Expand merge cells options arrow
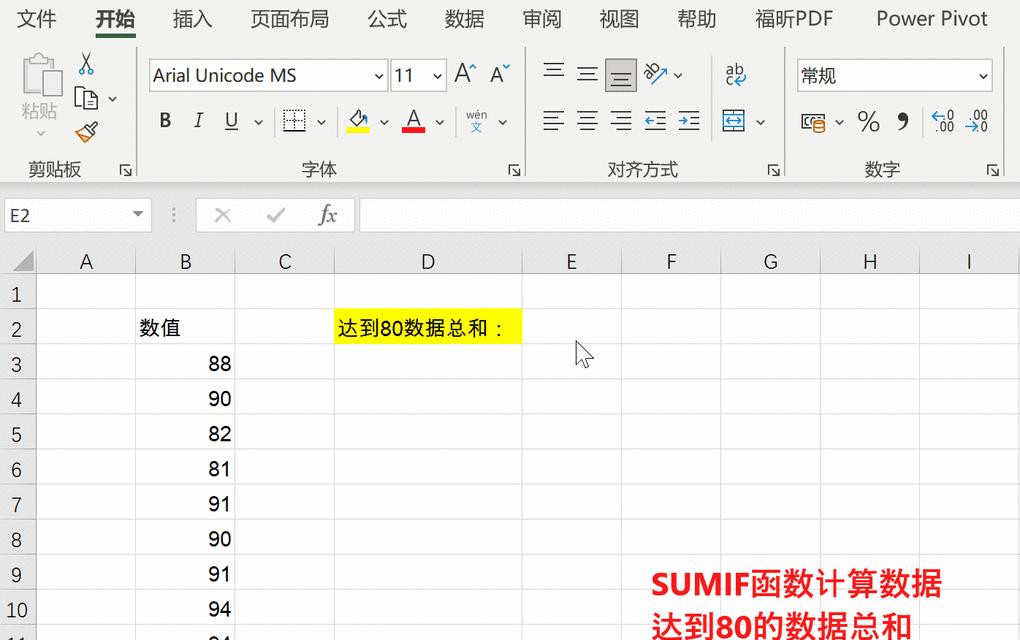Viewport: 1020px width, 640px height. click(x=760, y=122)
